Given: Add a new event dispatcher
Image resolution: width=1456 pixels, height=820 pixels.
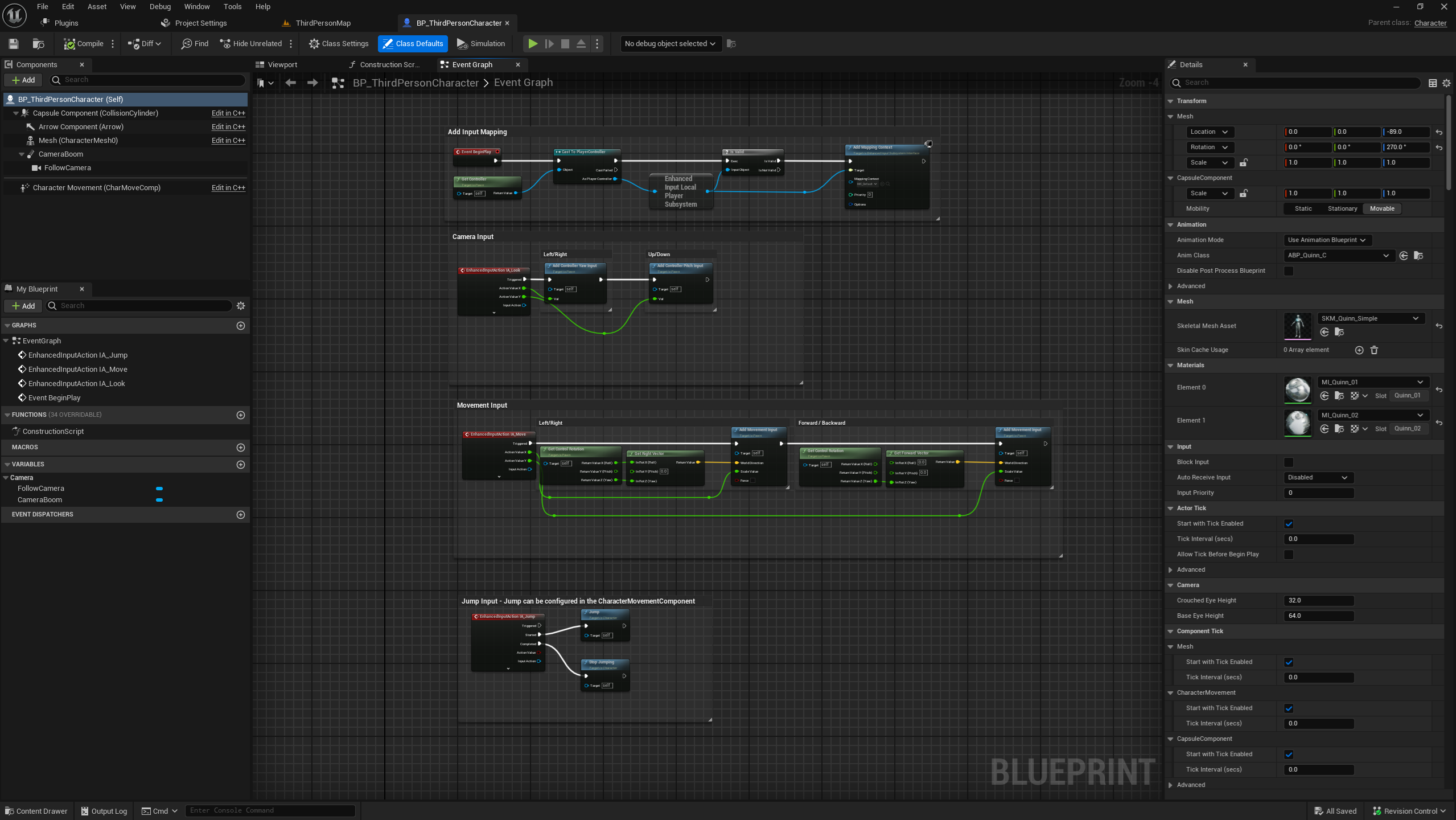Looking at the screenshot, I should coord(241,515).
